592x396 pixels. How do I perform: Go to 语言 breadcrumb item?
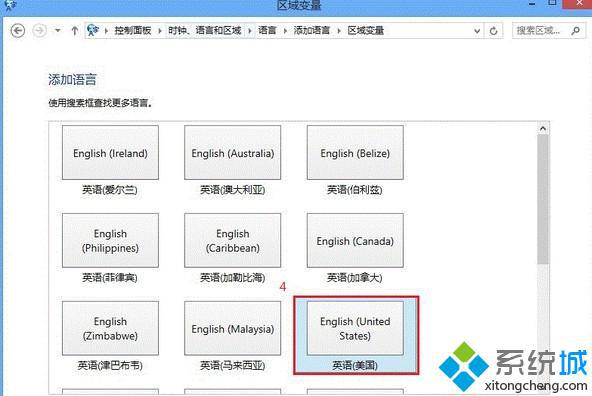267,31
